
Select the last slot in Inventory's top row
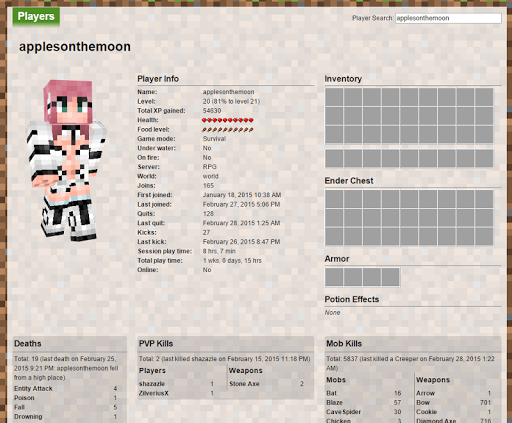(484, 97)
